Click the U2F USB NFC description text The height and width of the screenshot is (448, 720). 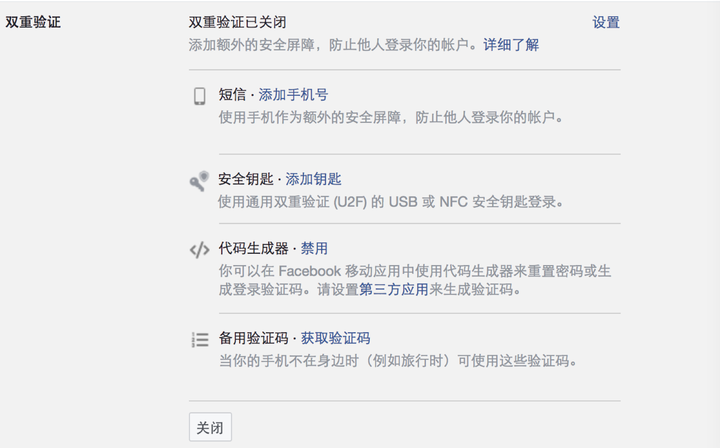[x=391, y=202]
